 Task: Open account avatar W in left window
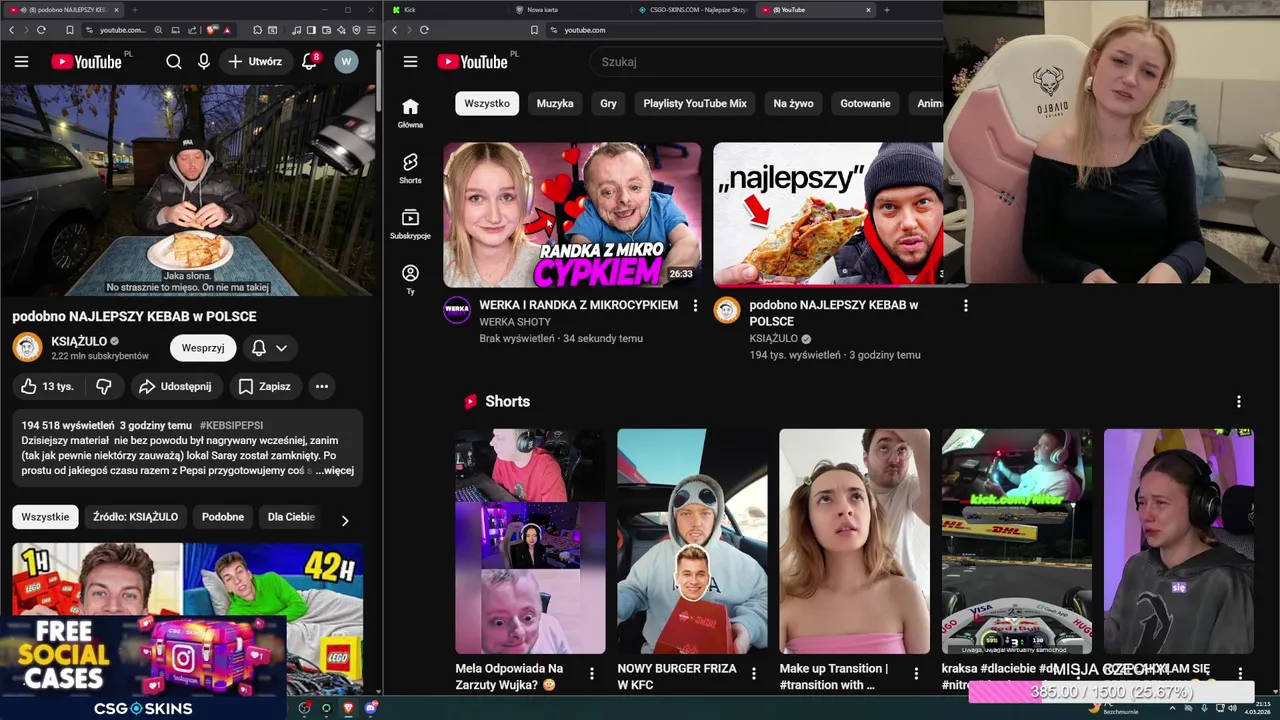point(346,61)
